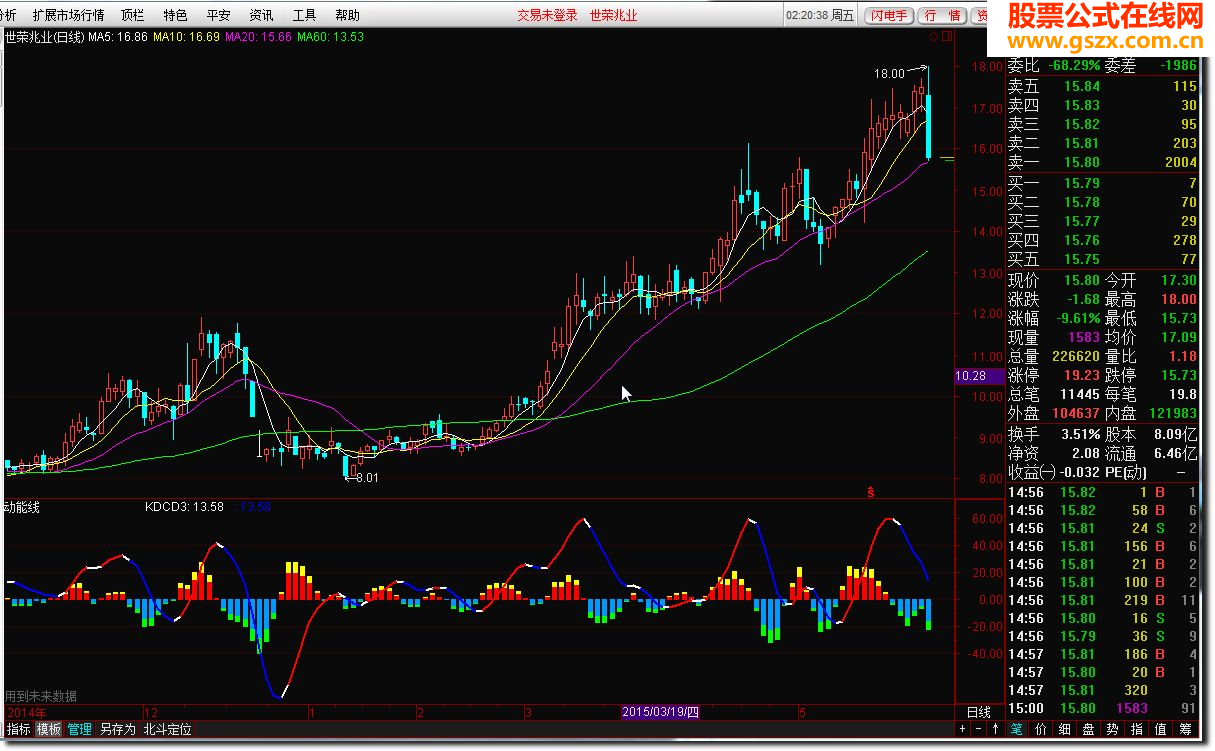Click the 现价 15.80 value
Screen dimensions: 1215x751
click(1081, 280)
